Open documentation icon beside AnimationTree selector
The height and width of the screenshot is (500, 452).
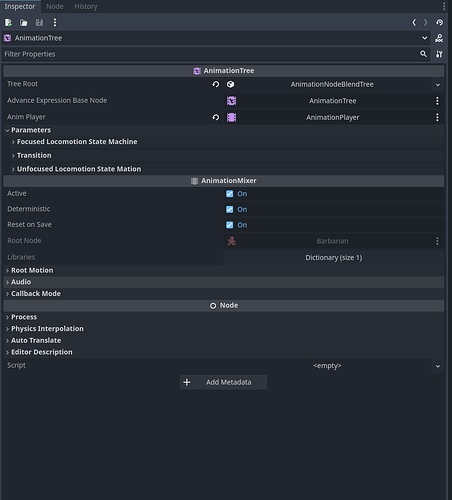pos(439,38)
